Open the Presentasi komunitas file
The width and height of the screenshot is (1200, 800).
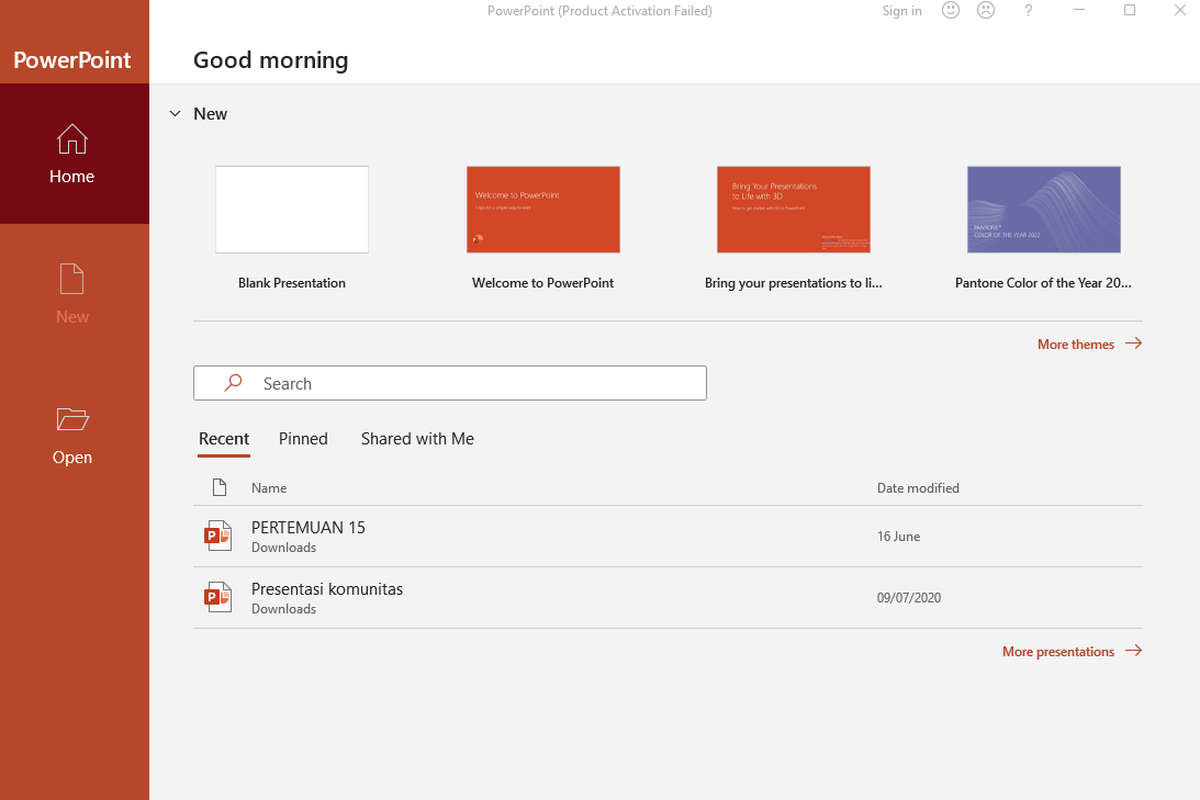pyautogui.click(x=327, y=589)
